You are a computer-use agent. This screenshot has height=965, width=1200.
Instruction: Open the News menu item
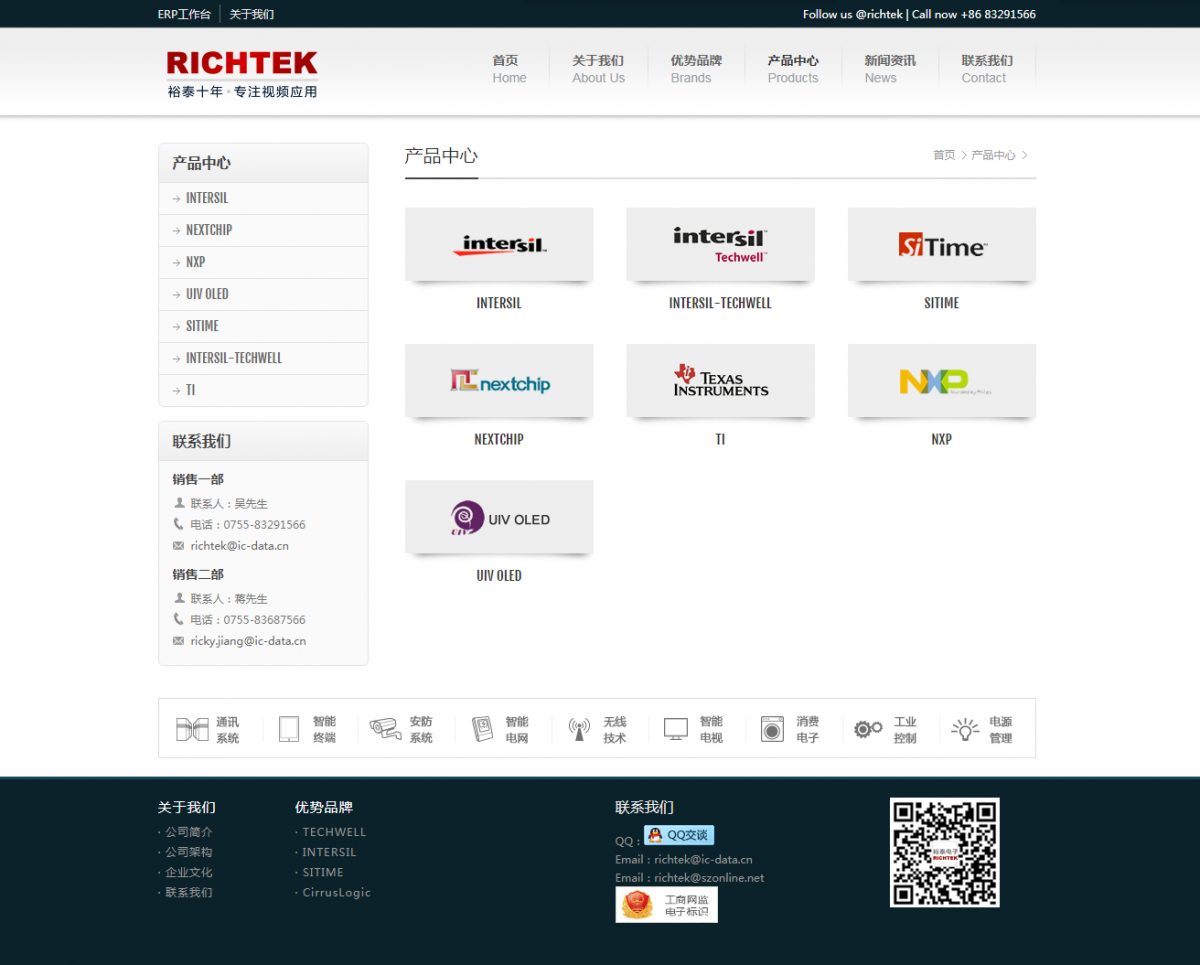[889, 69]
